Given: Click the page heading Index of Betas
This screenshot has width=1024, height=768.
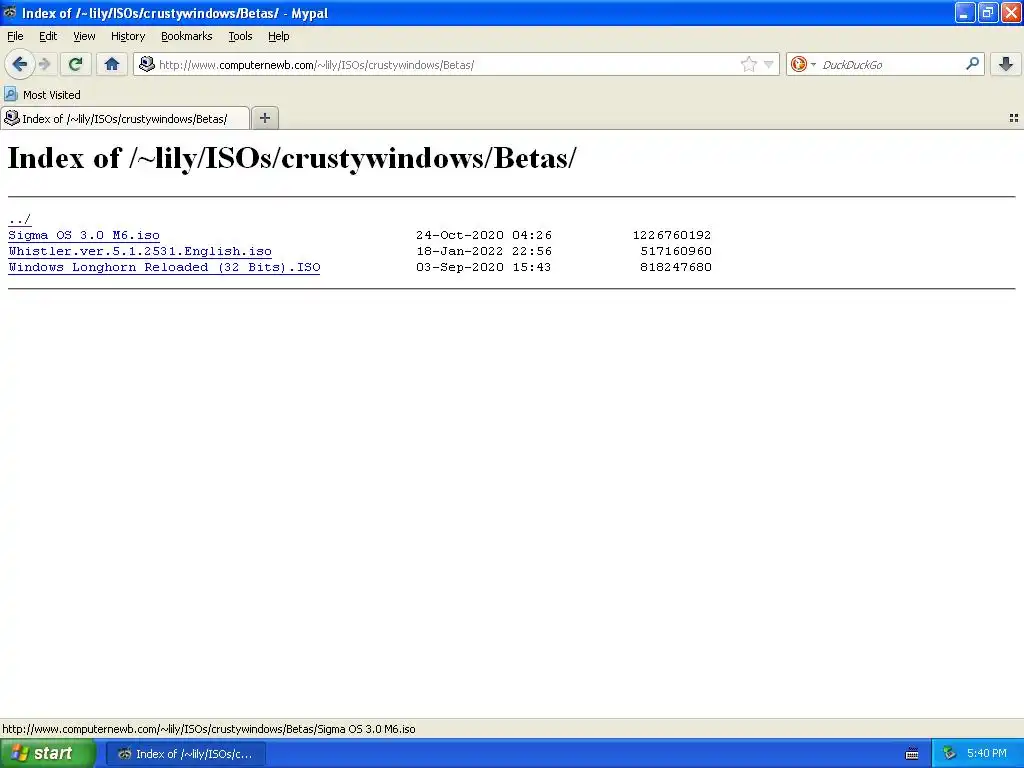Looking at the screenshot, I should click(x=292, y=158).
